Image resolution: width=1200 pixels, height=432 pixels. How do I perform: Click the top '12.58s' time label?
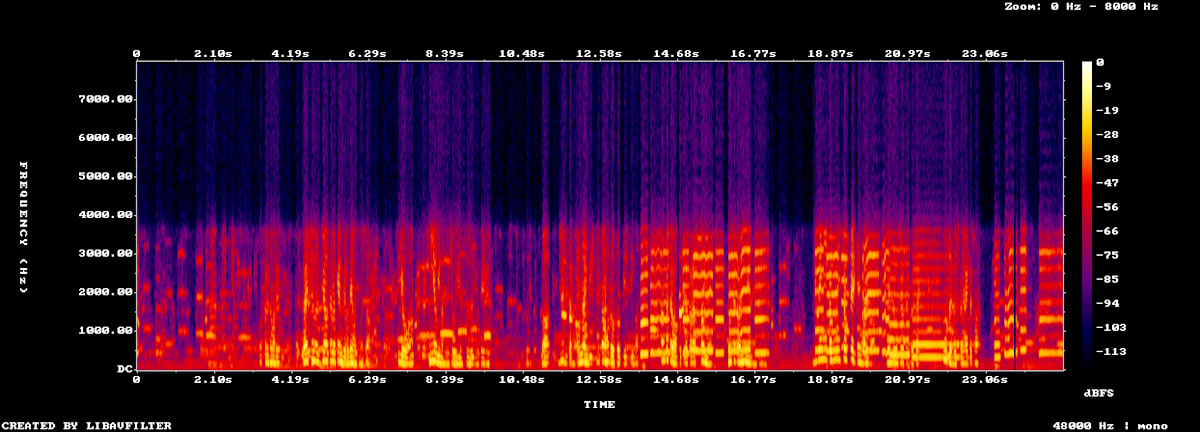(x=598, y=53)
